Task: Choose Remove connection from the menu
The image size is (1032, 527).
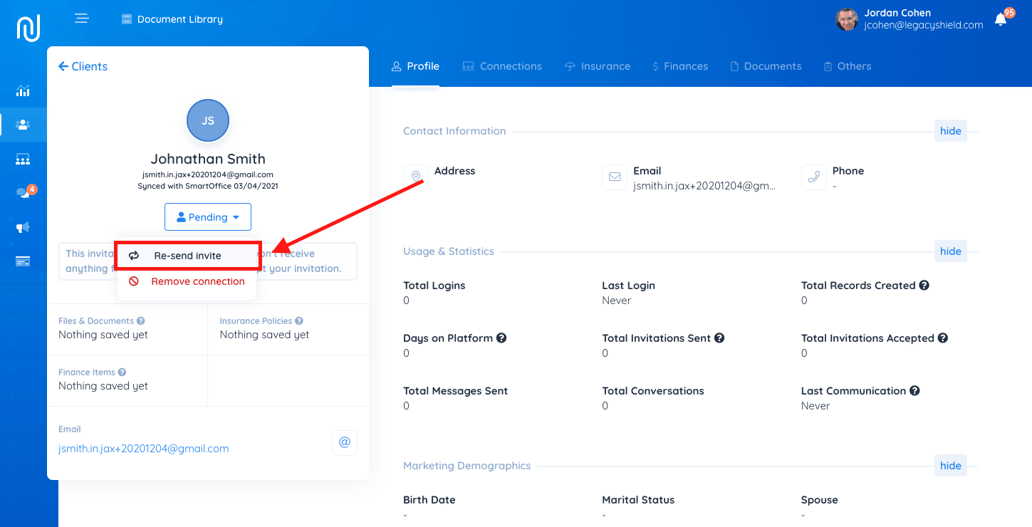Action: 187,282
